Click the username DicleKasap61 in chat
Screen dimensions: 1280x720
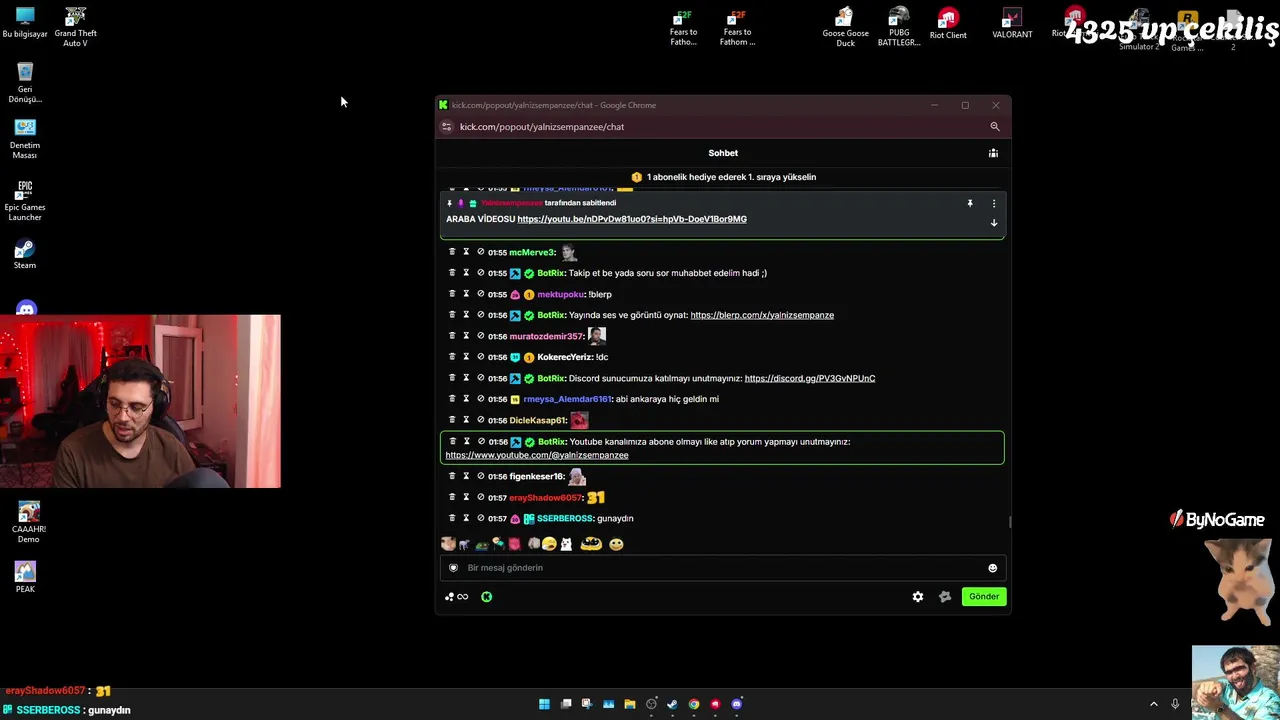coord(538,420)
